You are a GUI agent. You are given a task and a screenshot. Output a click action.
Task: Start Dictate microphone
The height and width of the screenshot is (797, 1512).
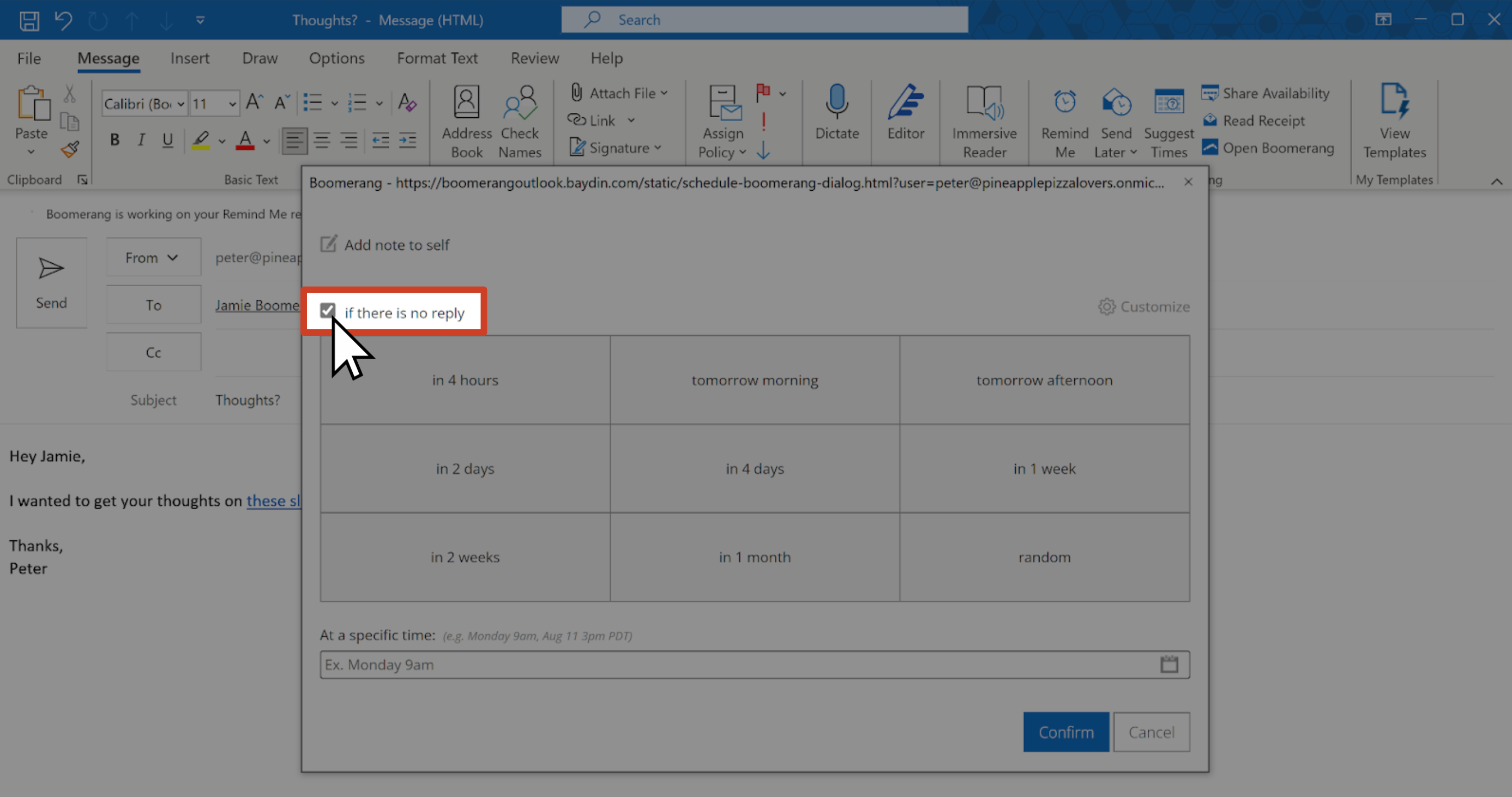click(837, 113)
